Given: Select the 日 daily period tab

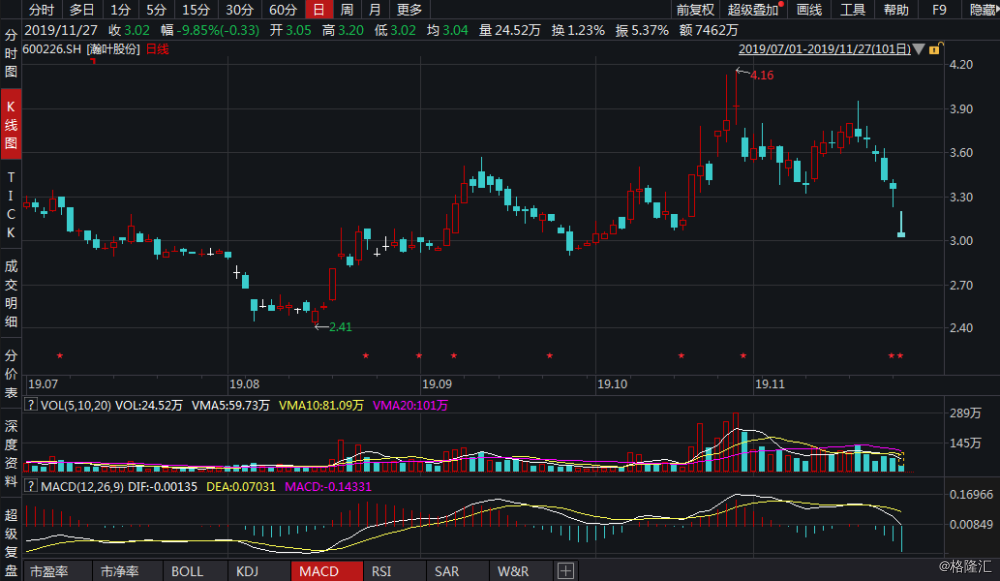Looking at the screenshot, I should coord(318,10).
